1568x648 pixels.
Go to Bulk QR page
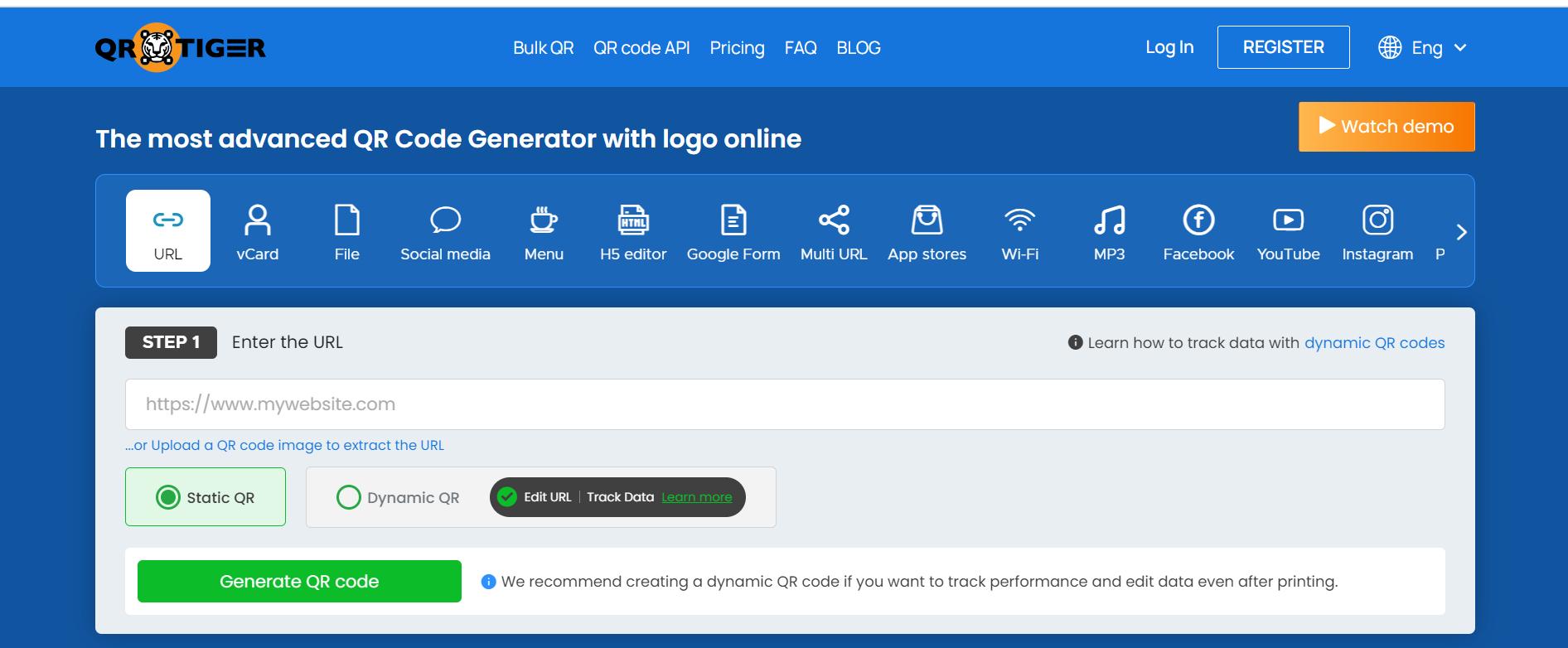click(543, 48)
